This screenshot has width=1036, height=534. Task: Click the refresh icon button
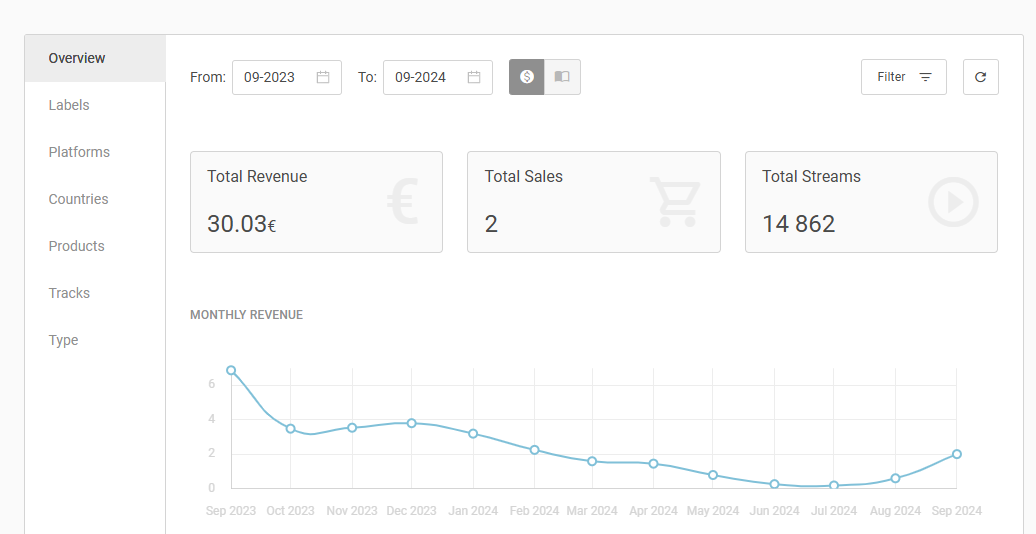980,77
